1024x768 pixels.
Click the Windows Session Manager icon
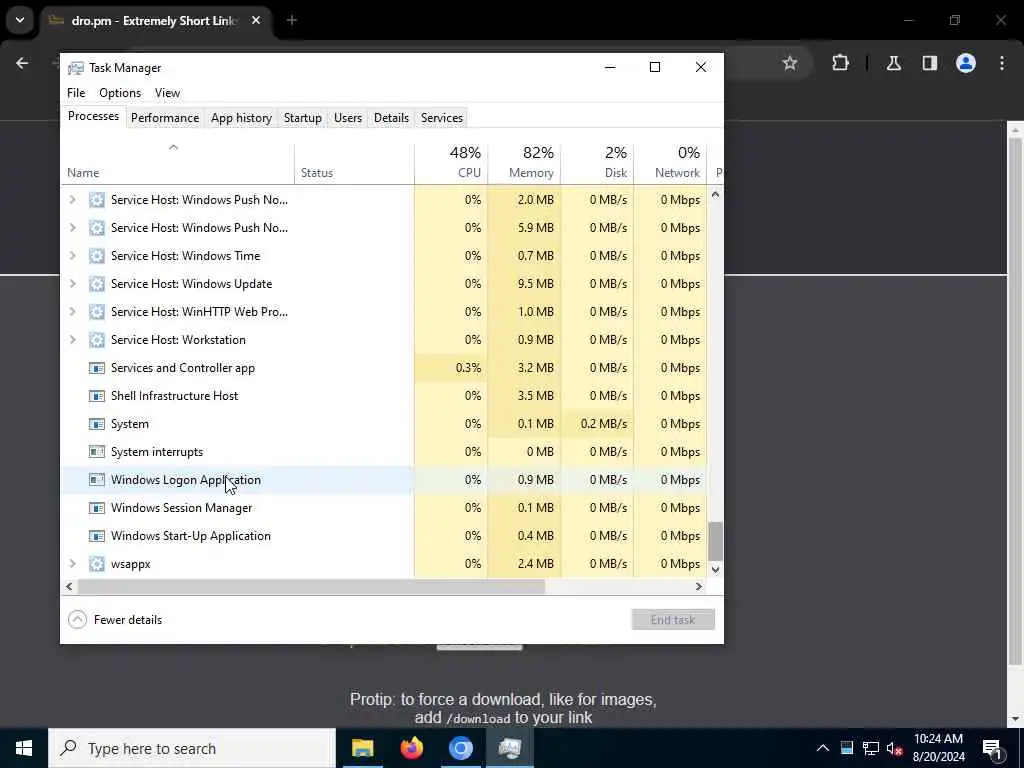(x=97, y=508)
